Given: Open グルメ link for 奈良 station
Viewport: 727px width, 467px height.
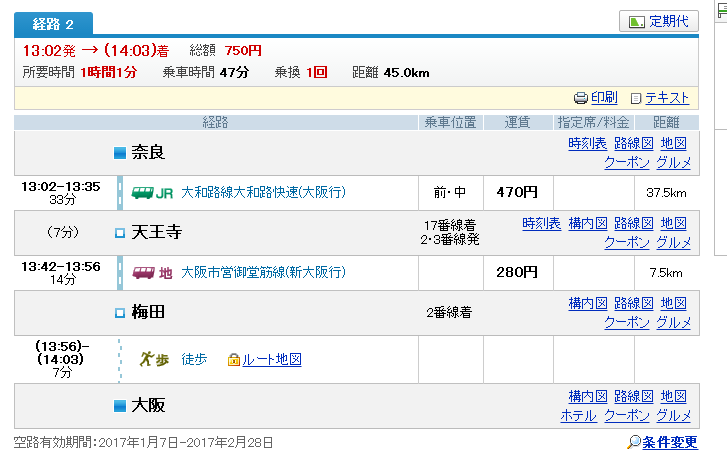Looking at the screenshot, I should pos(674,162).
